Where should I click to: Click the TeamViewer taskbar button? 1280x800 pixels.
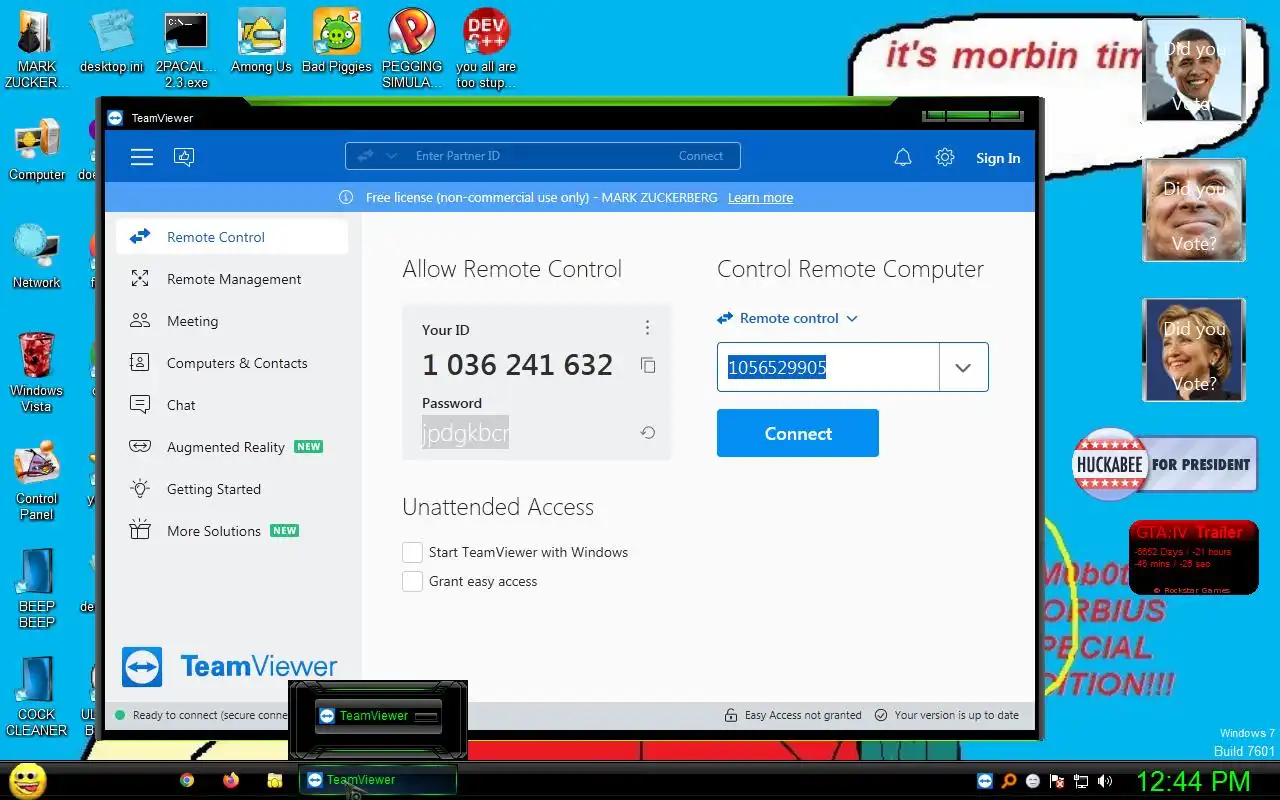(x=378, y=780)
